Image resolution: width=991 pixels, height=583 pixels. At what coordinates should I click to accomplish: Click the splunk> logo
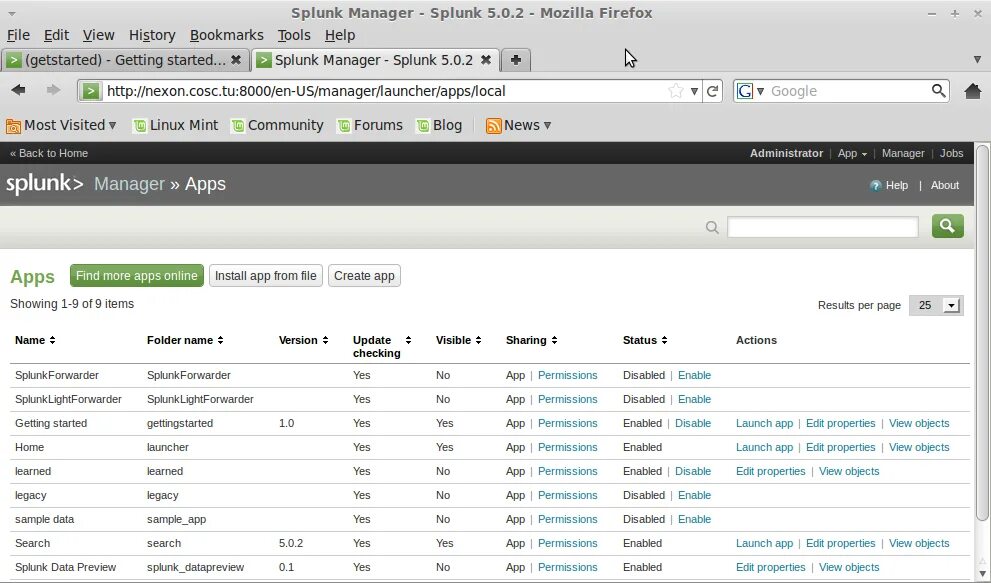click(x=44, y=184)
